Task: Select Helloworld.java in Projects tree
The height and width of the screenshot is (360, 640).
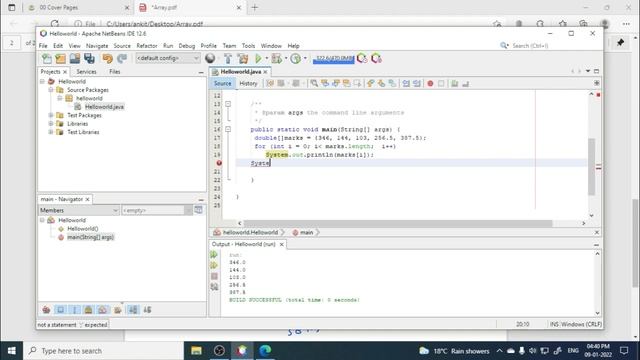Action: click(104, 107)
